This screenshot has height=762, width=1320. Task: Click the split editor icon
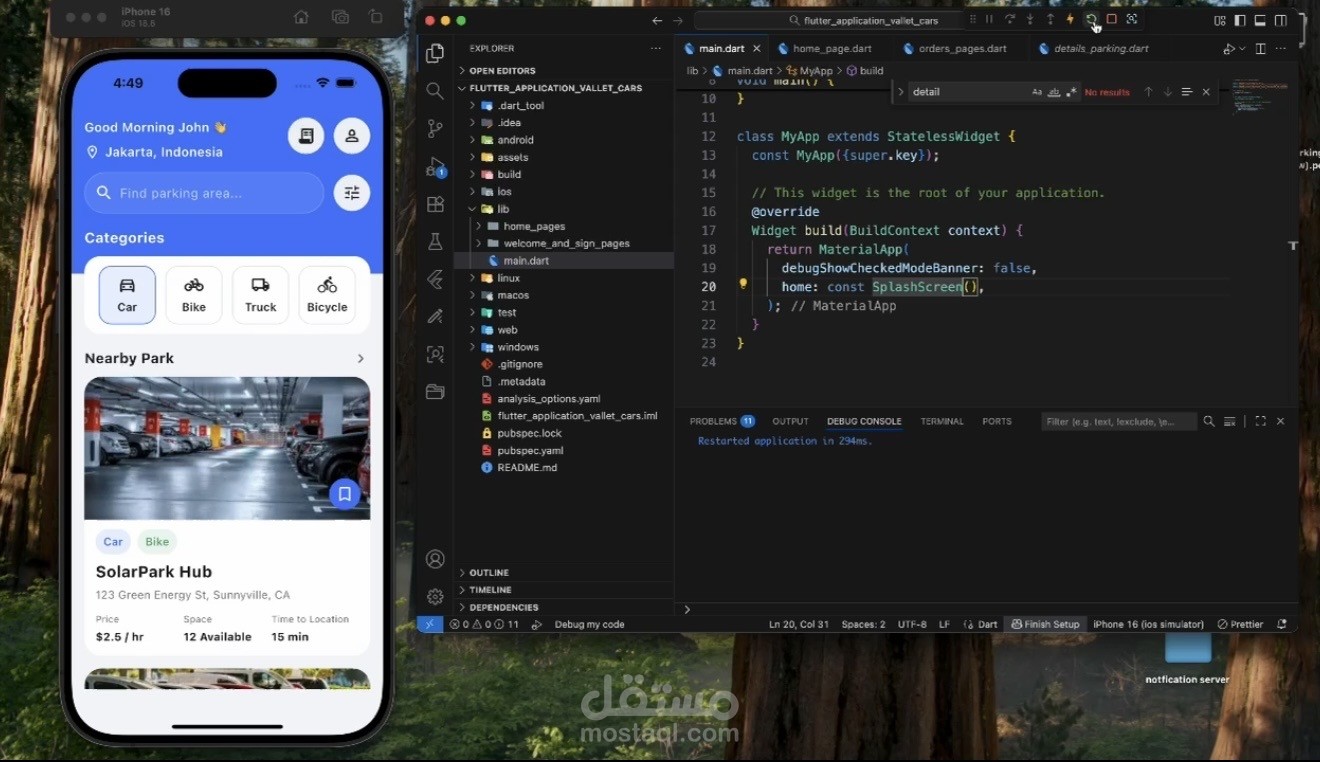[x=1260, y=49]
